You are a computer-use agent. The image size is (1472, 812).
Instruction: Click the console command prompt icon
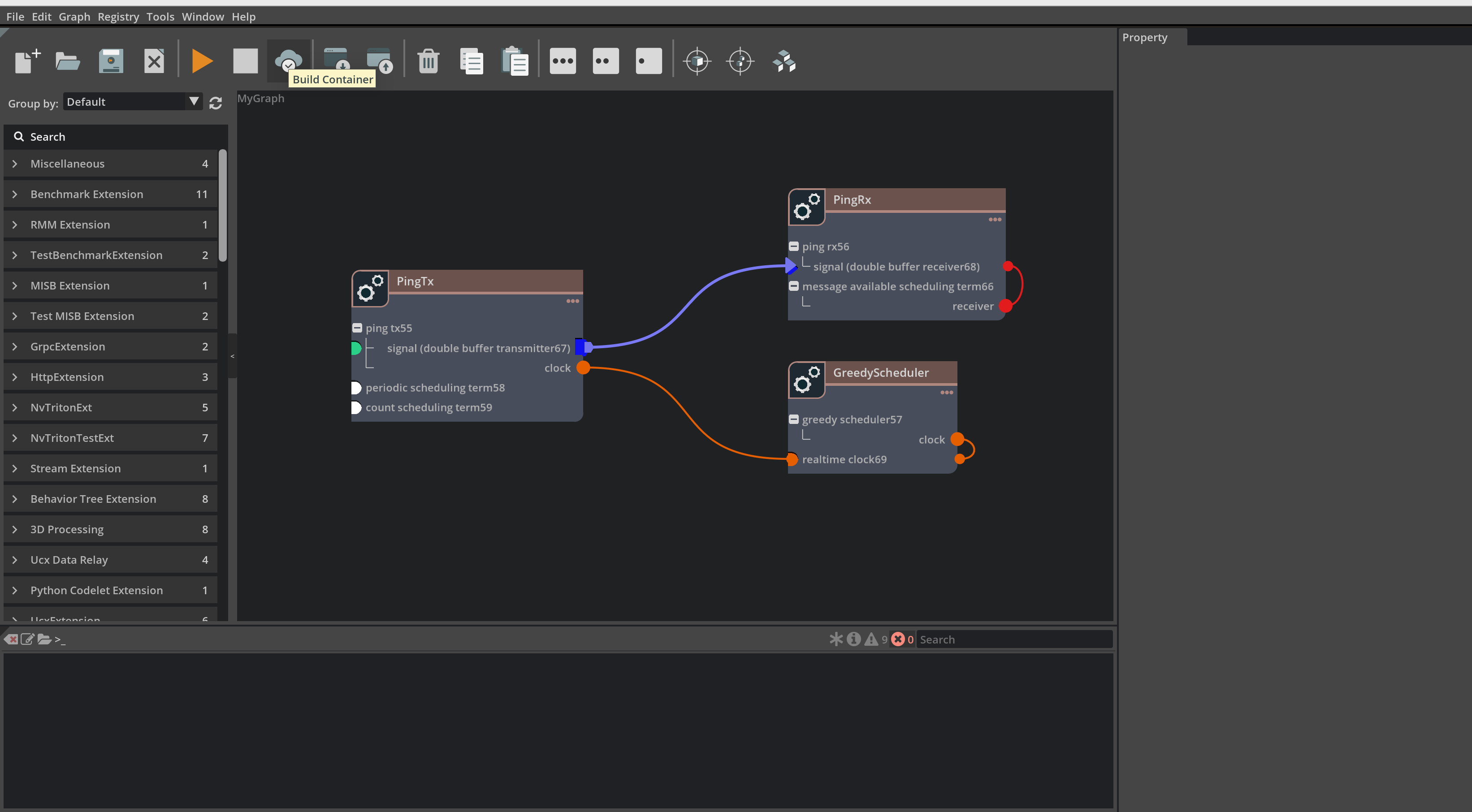tap(60, 639)
